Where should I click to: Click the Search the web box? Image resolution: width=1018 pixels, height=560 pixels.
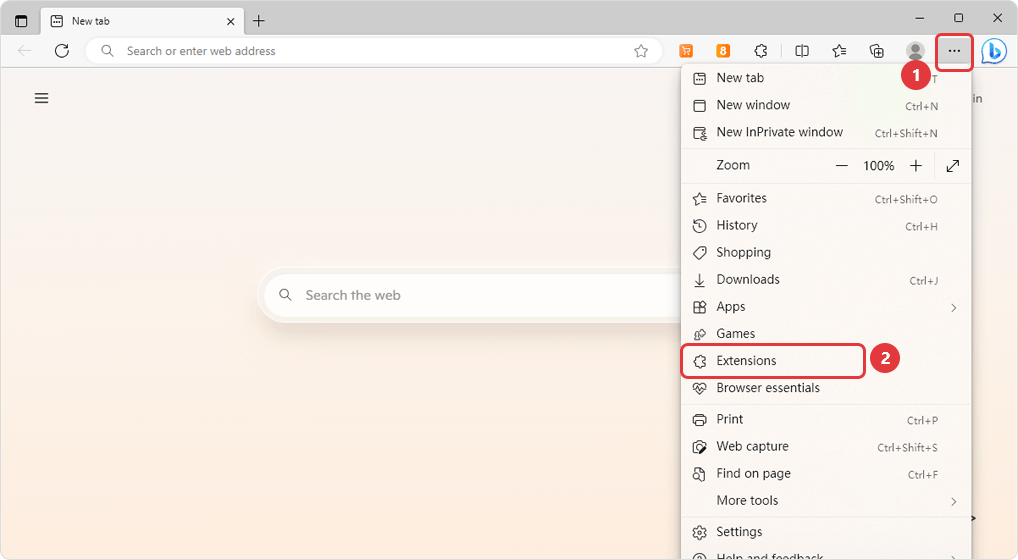point(470,295)
